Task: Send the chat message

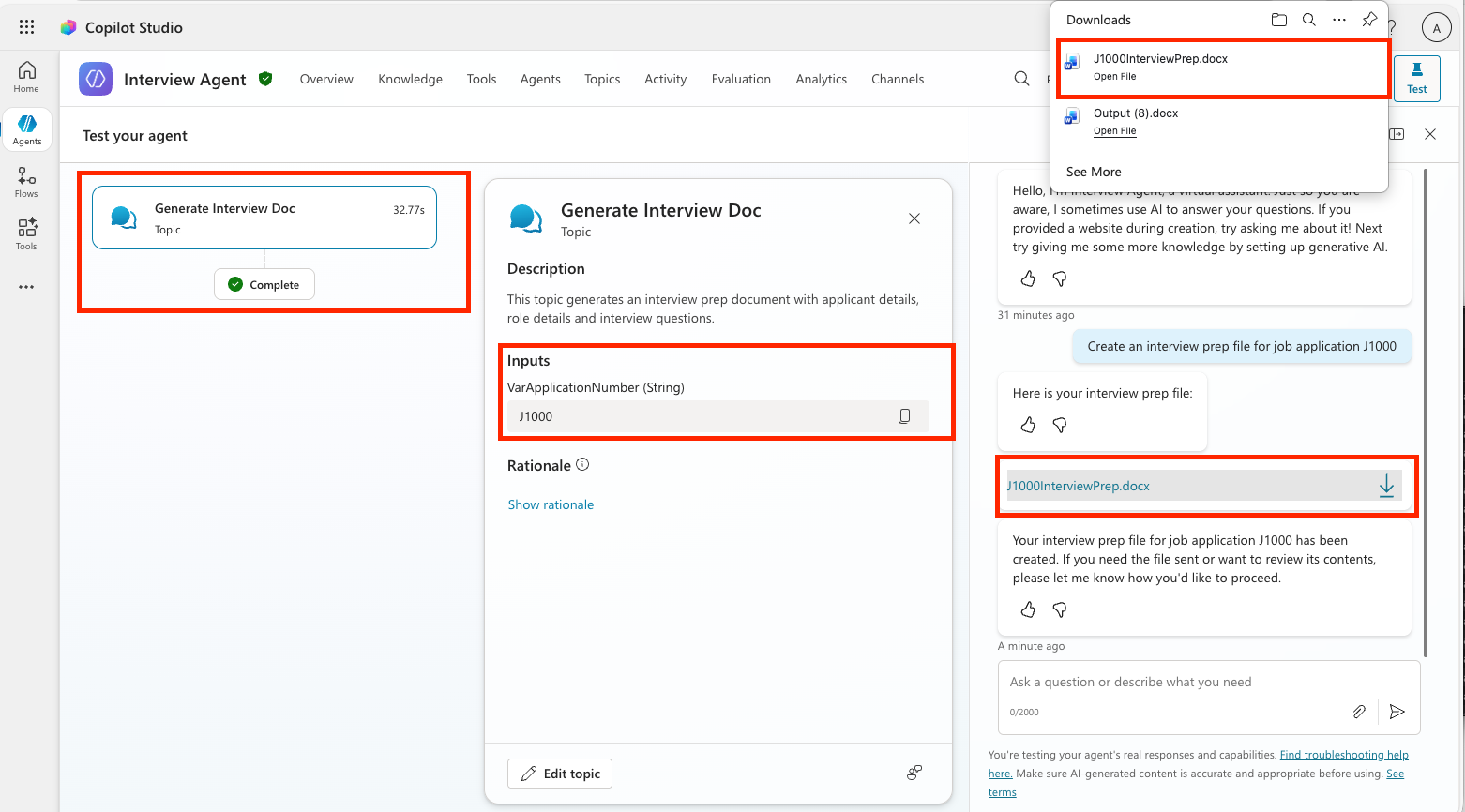Action: 1397,712
